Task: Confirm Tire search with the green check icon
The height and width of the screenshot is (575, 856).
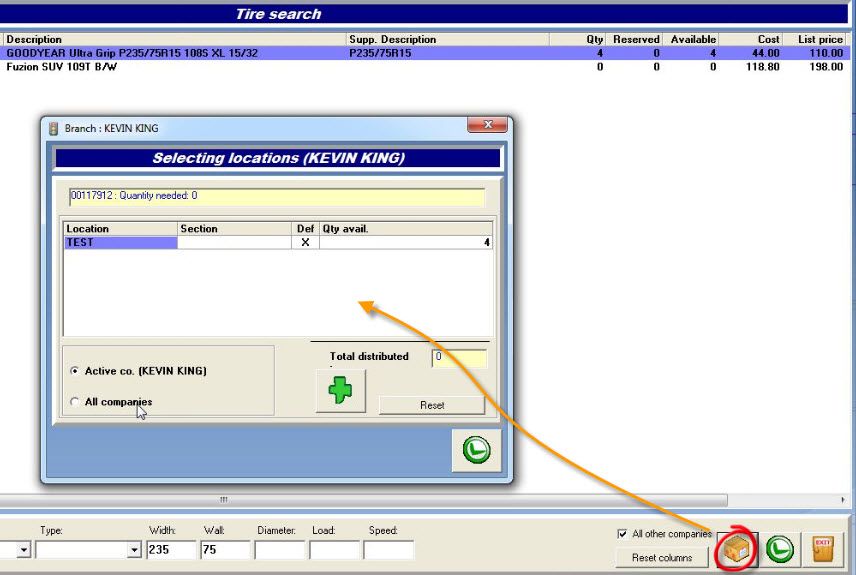Action: [780, 549]
